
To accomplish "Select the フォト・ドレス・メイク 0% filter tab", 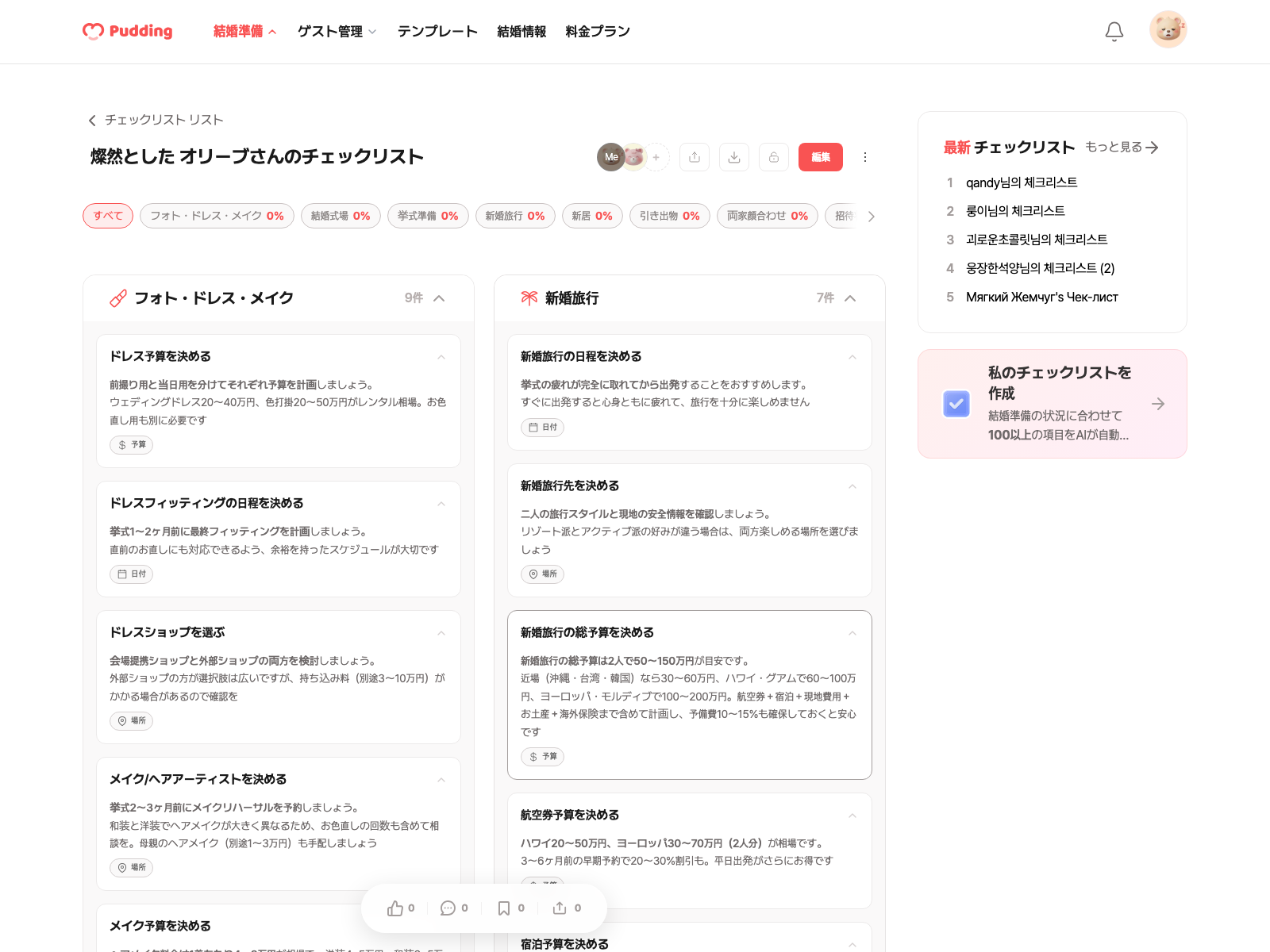I will 217,216.
